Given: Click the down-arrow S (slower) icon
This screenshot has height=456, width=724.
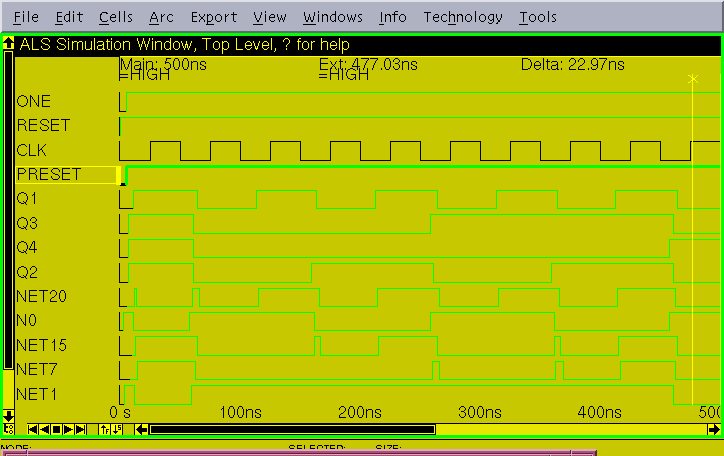Looking at the screenshot, I should [117, 430].
